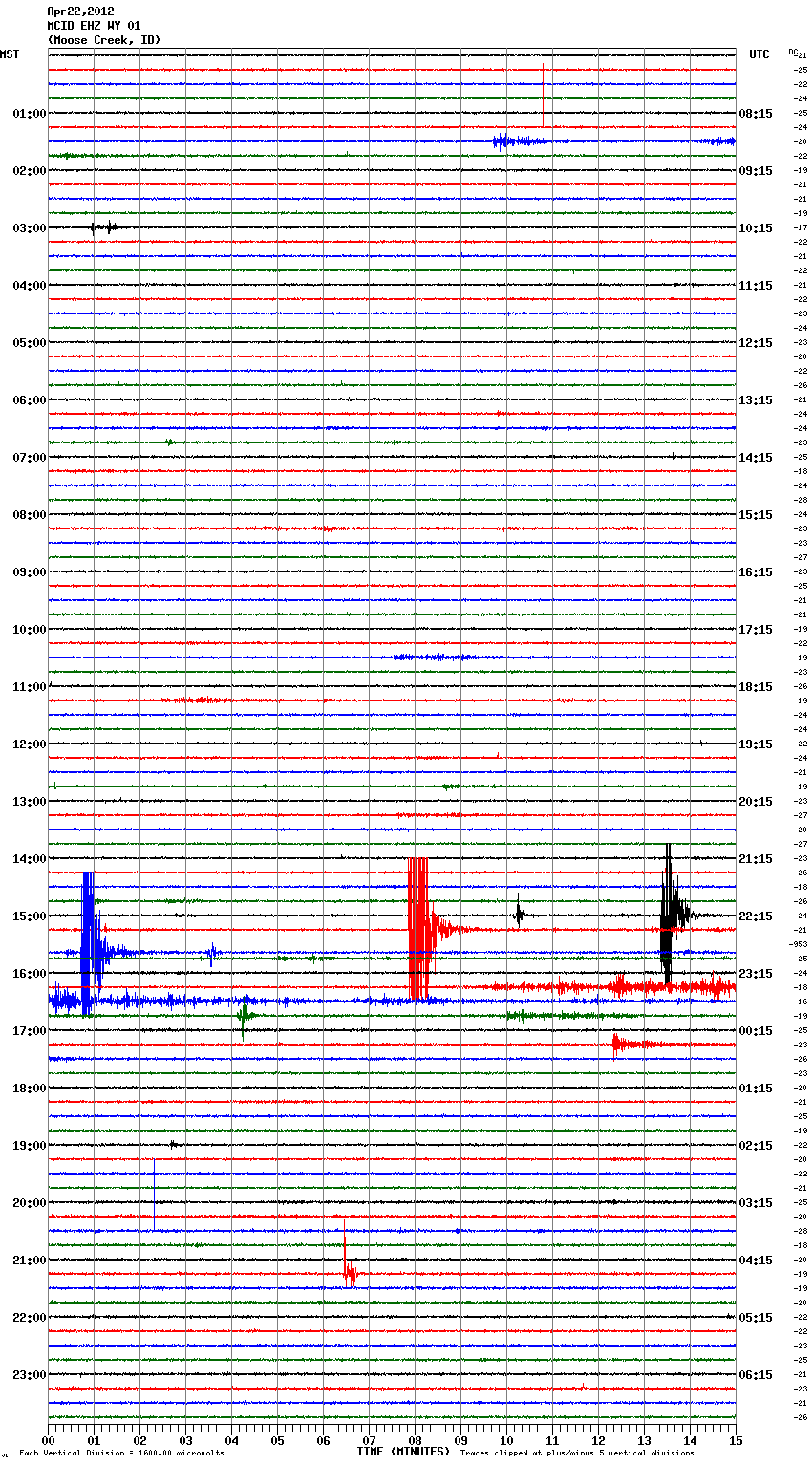The image size is (812, 1466).
Task: Click minute 15 on the time axis
Action: 736,1440
